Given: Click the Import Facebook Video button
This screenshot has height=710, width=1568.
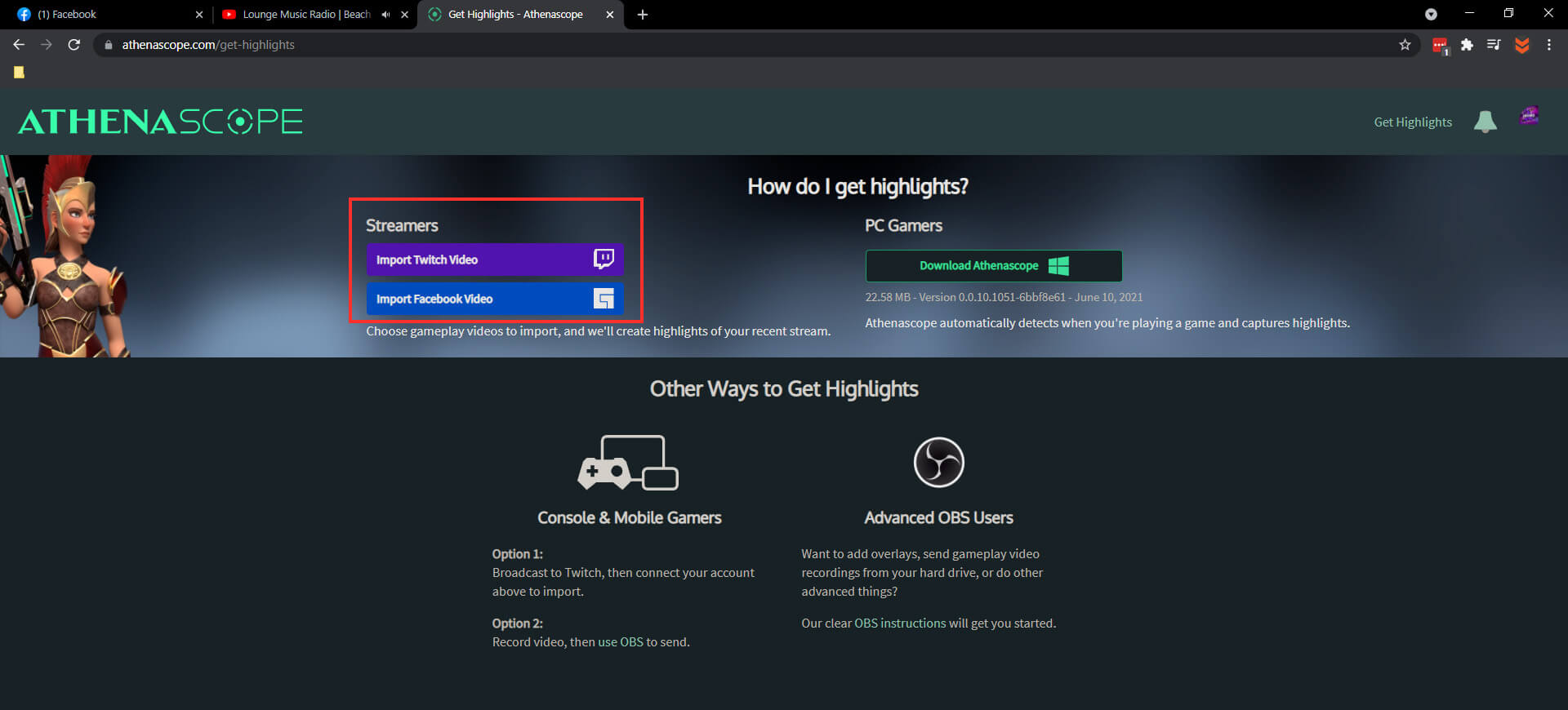Looking at the screenshot, I should click(495, 299).
